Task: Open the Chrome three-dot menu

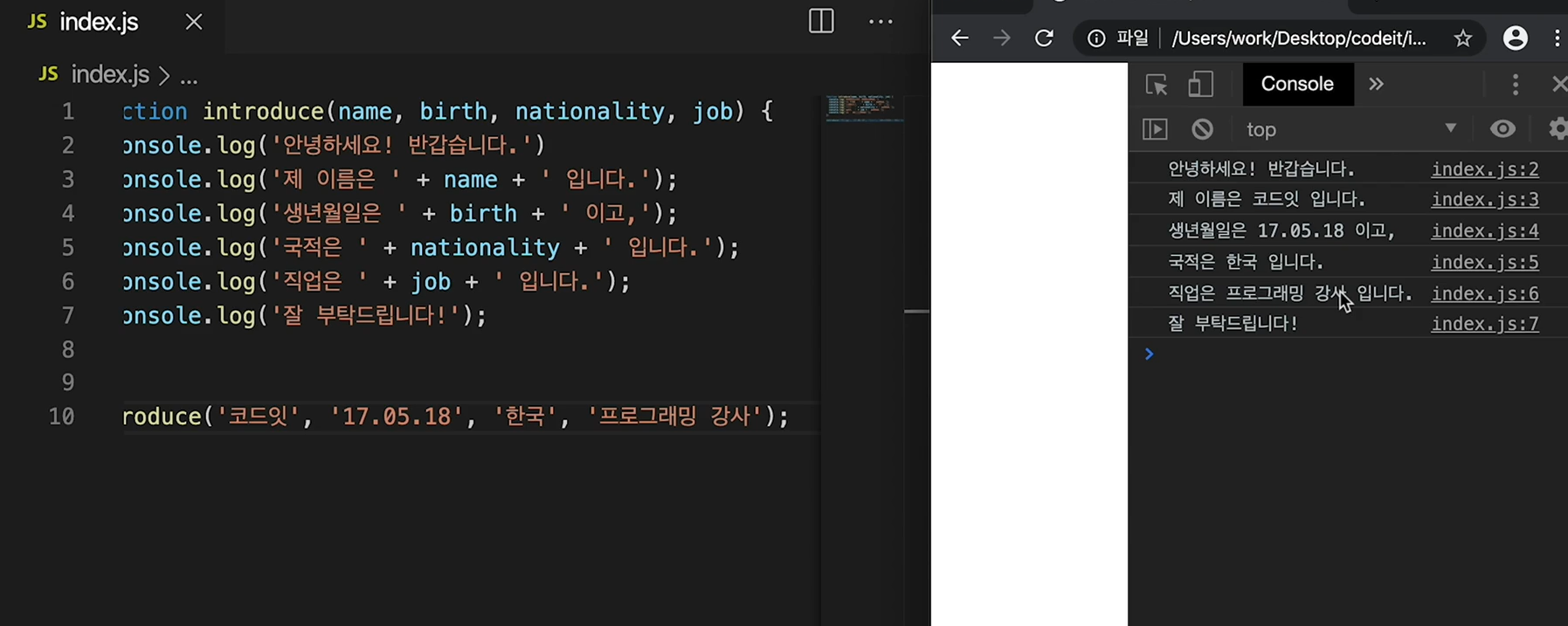Action: point(1557,38)
